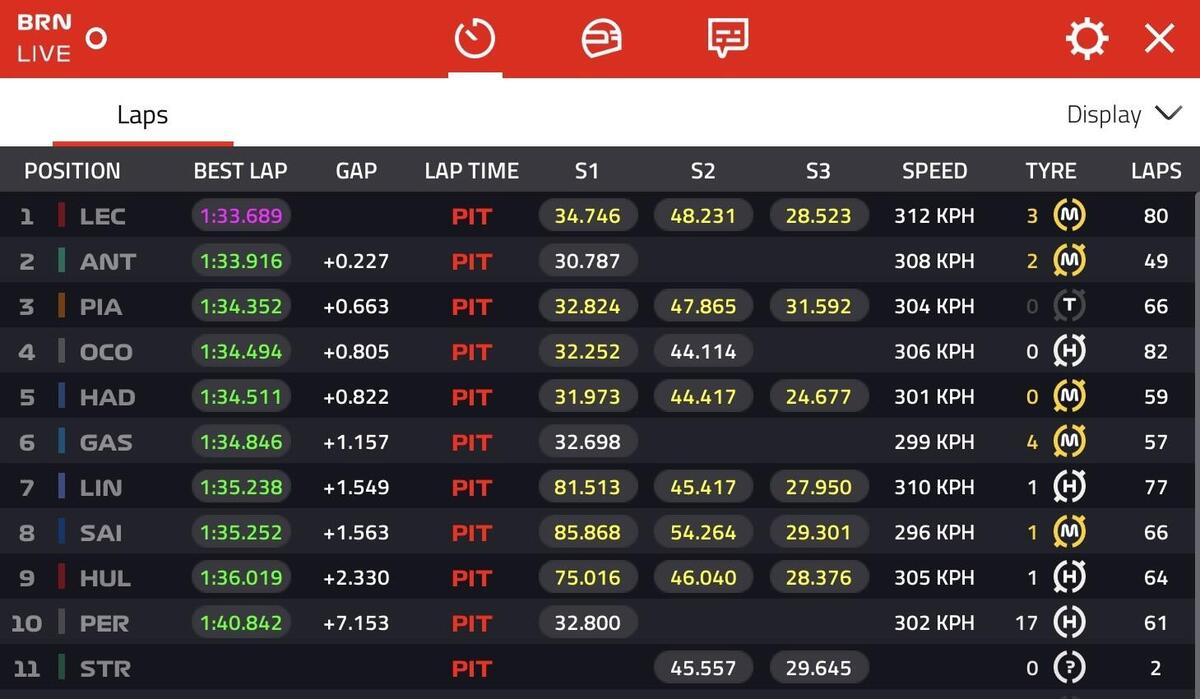Viewport: 1200px width, 699px height.
Task: Click the Tyre column header
Action: 1050,171
